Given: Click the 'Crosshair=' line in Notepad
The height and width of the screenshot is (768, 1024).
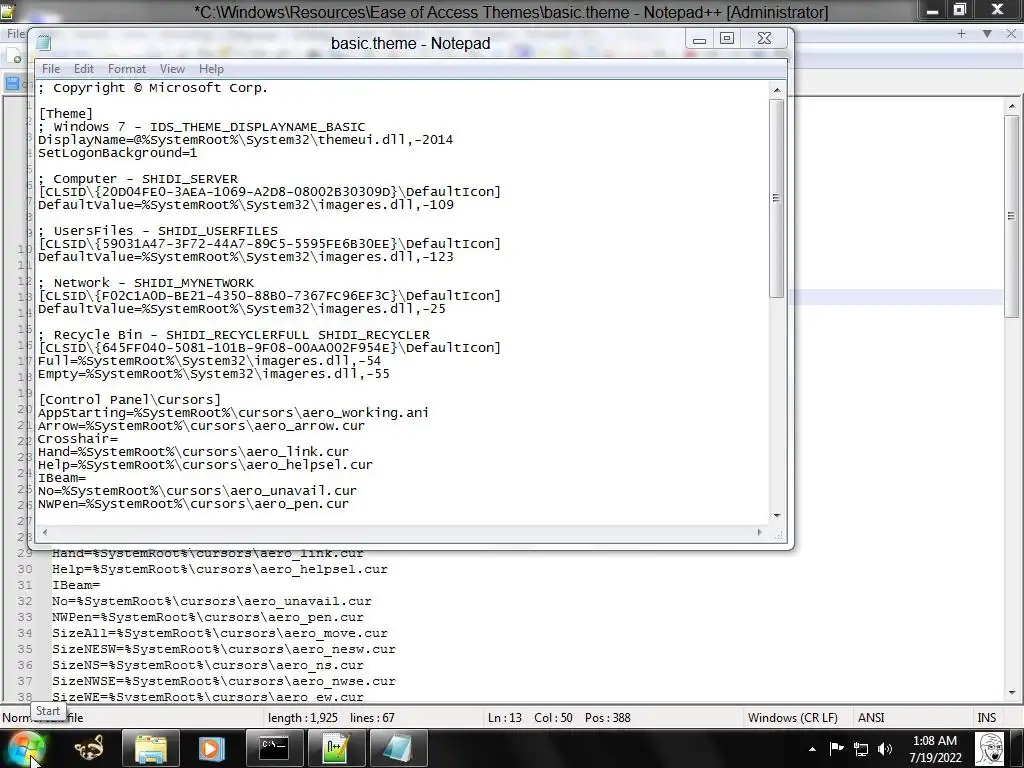Looking at the screenshot, I should 78,439.
